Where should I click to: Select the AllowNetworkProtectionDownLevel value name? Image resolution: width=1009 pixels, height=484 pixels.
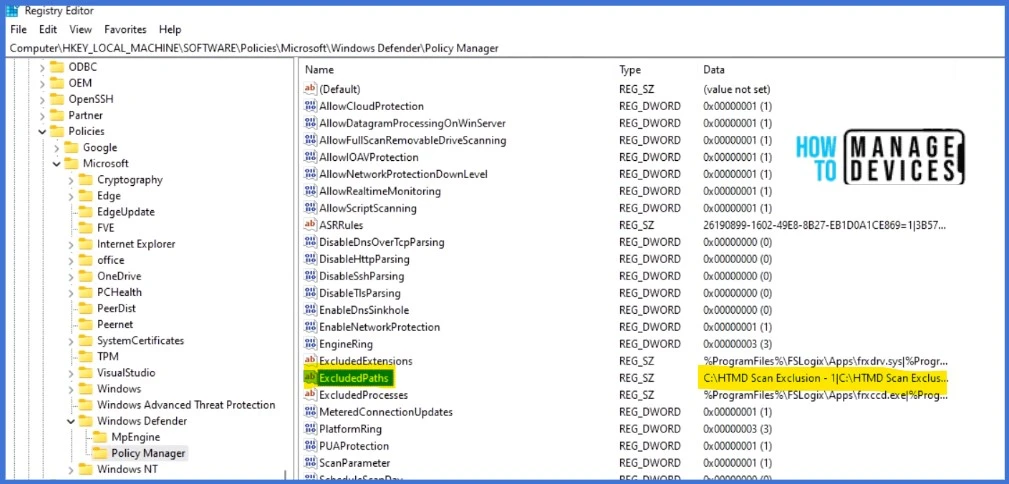pos(403,174)
